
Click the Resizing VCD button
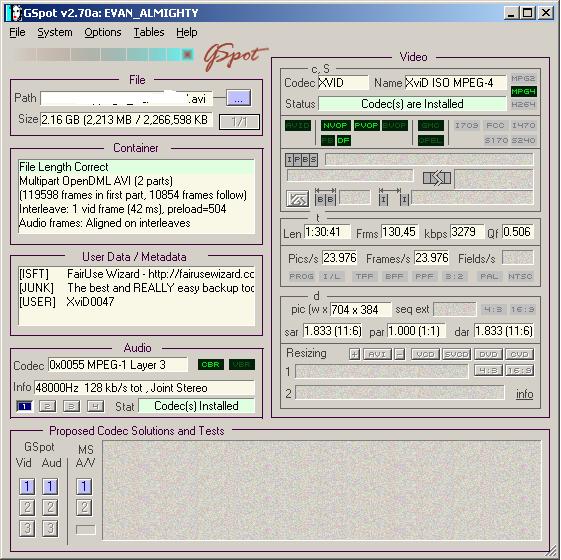click(x=425, y=354)
